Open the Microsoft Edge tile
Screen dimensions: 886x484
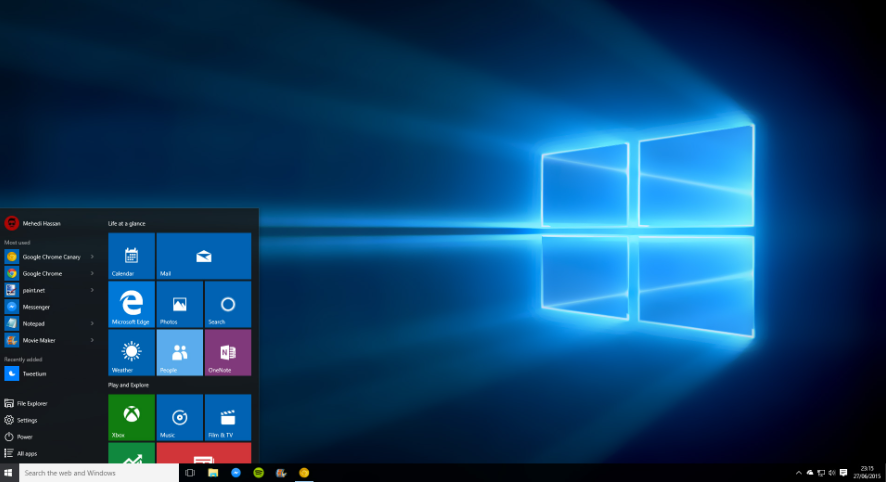131,304
